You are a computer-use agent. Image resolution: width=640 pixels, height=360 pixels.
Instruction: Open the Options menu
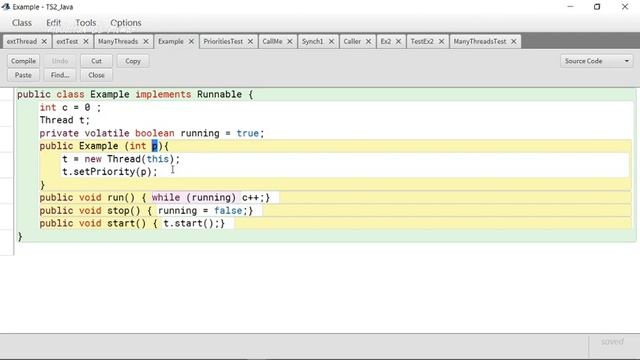[x=126, y=23]
